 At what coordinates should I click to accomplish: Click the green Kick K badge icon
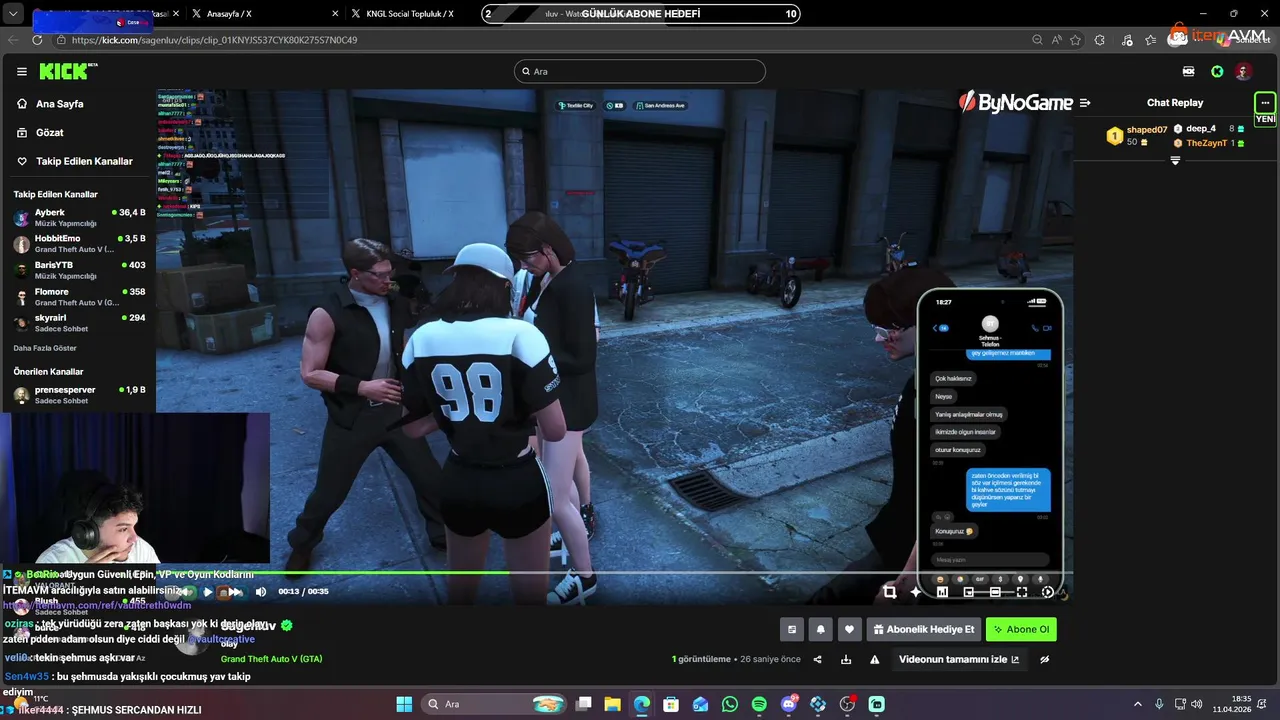tap(1217, 71)
